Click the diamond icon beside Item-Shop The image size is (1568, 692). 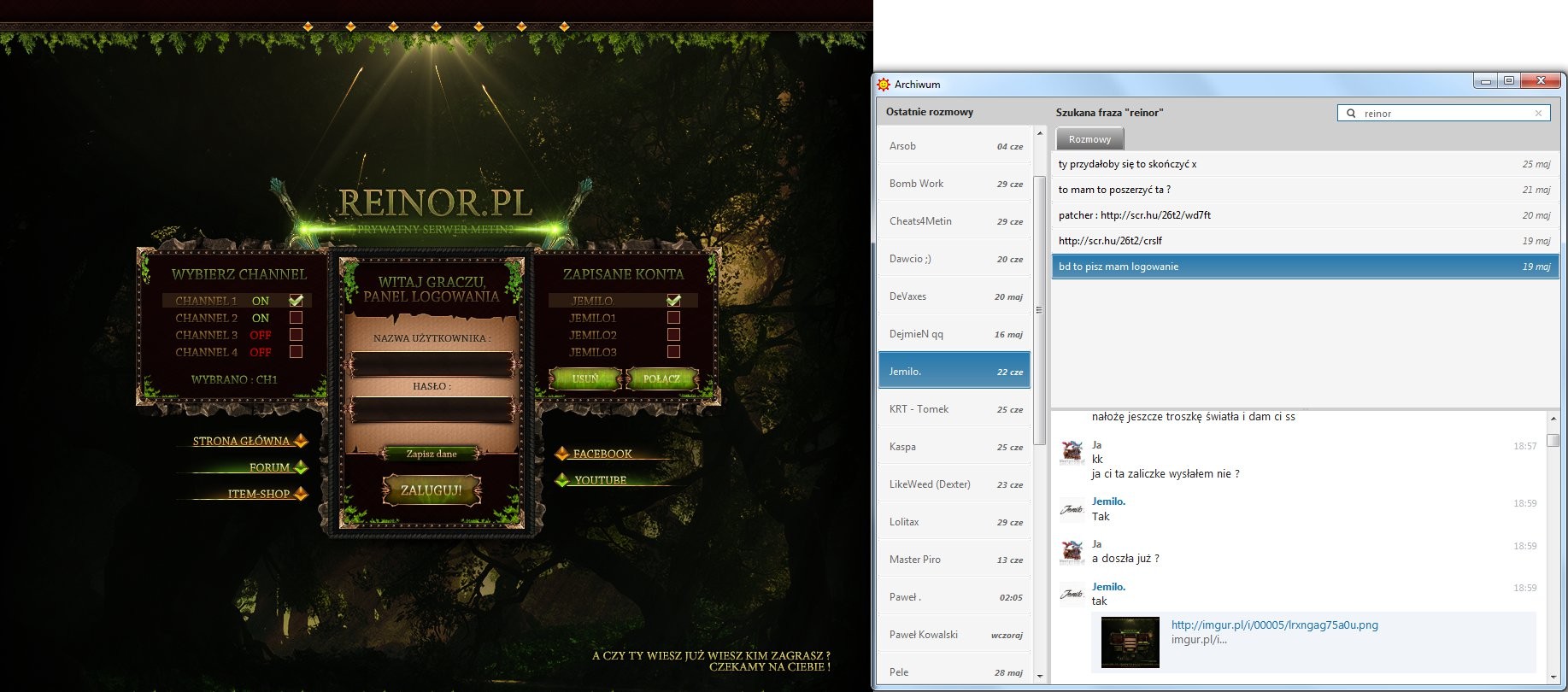coord(301,493)
